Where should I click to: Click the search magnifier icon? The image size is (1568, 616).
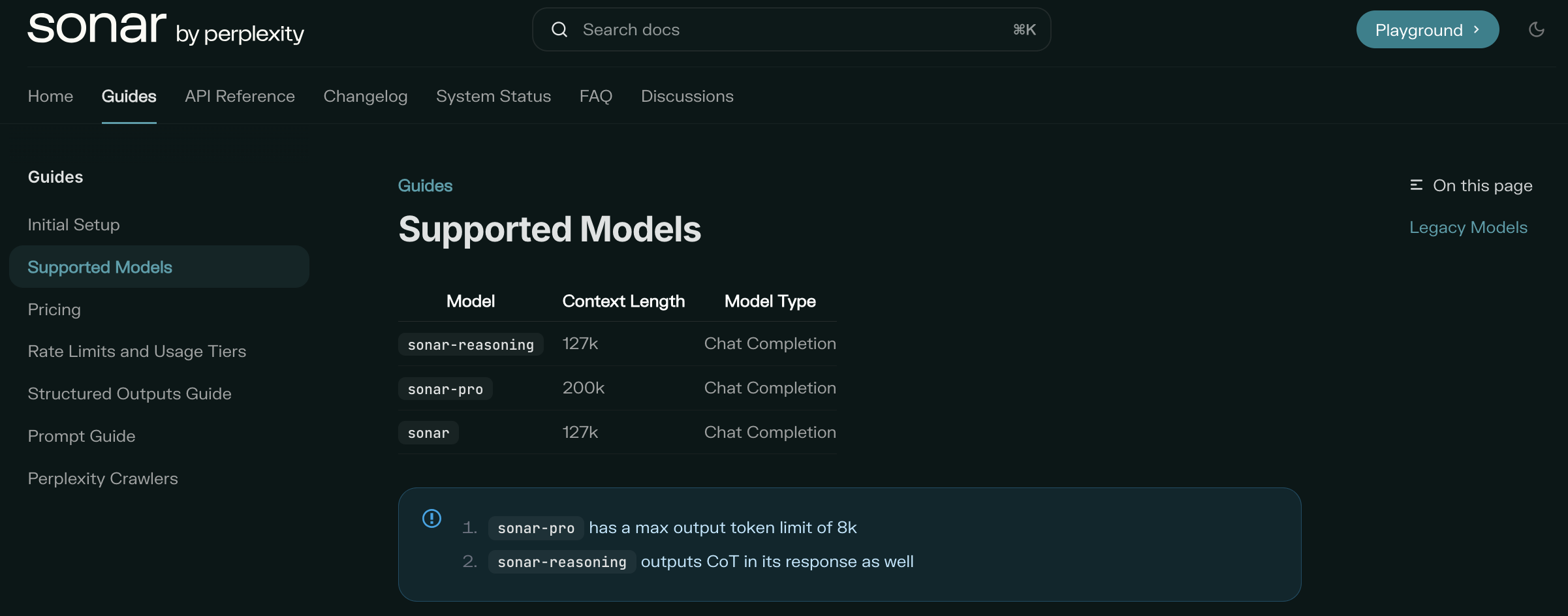[x=559, y=29]
